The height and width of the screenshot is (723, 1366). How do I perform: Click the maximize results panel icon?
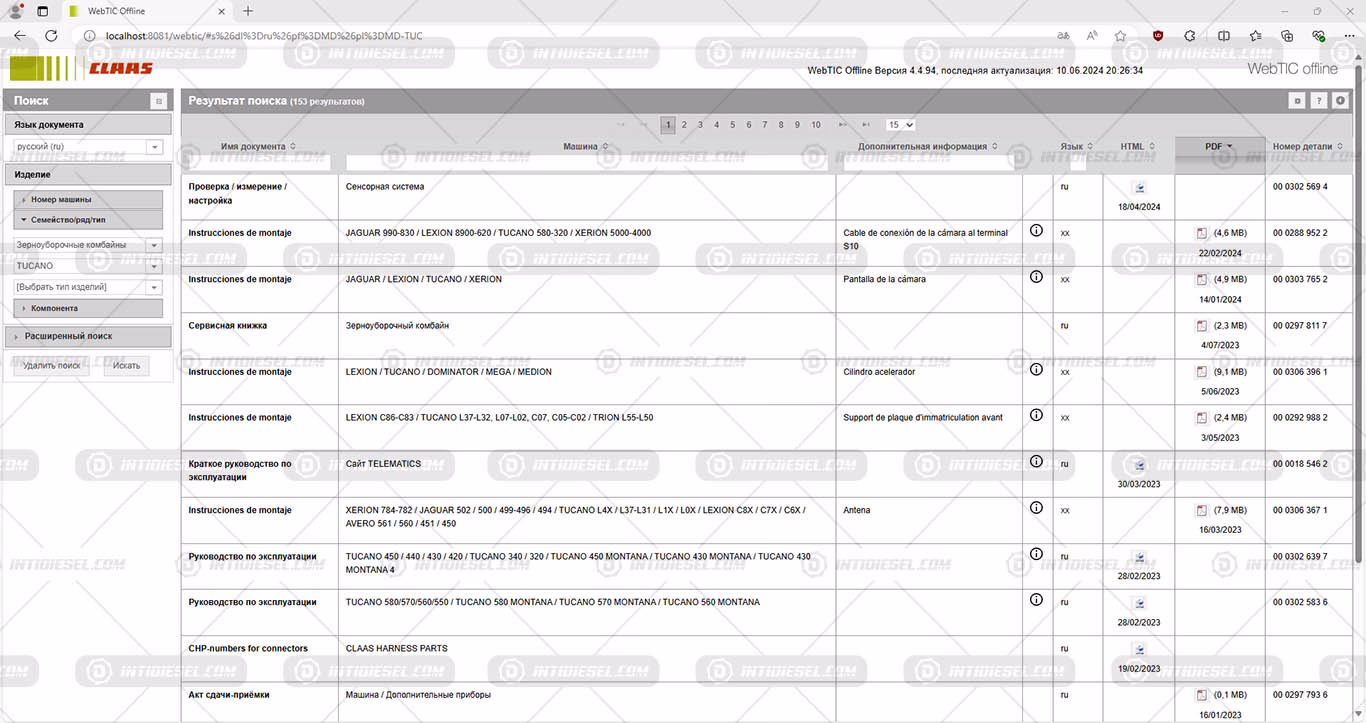(x=1297, y=101)
